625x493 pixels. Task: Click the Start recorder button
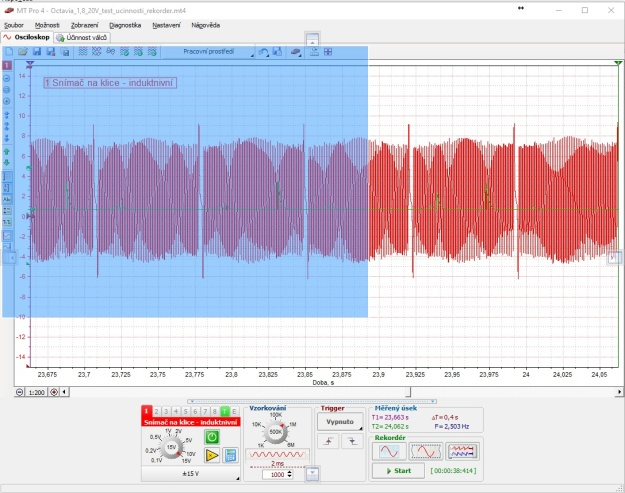[x=398, y=471]
